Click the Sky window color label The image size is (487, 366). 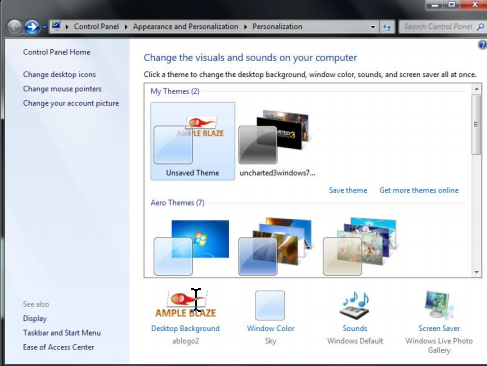click(x=270, y=341)
